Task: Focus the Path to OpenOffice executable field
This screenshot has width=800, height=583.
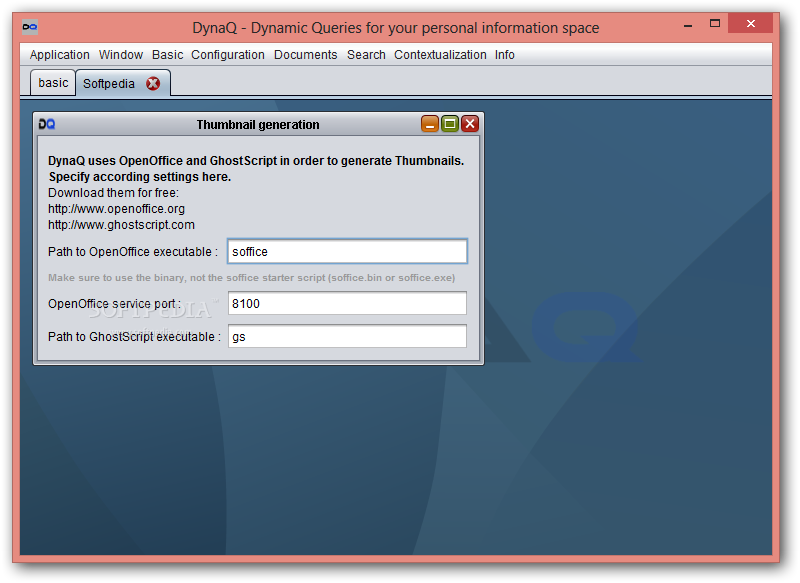Action: [x=347, y=251]
